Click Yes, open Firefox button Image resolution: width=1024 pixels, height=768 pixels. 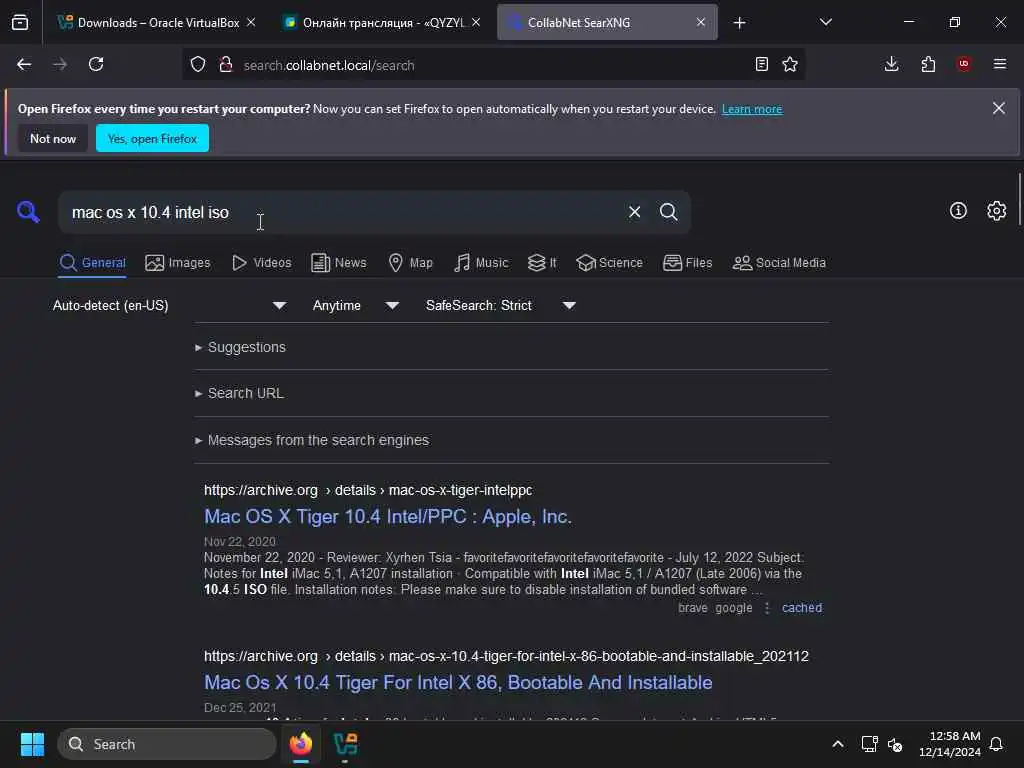152,138
